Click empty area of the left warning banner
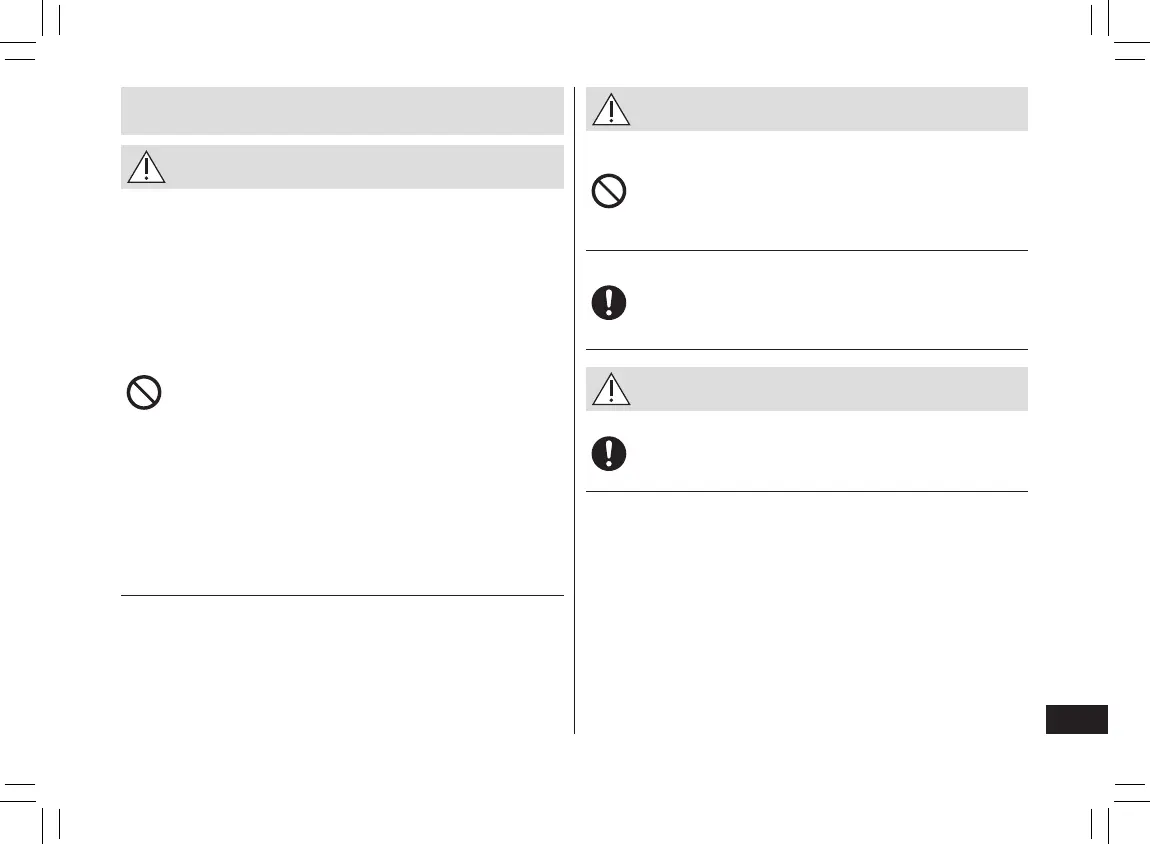The height and width of the screenshot is (844, 1150). [x=360, y=168]
